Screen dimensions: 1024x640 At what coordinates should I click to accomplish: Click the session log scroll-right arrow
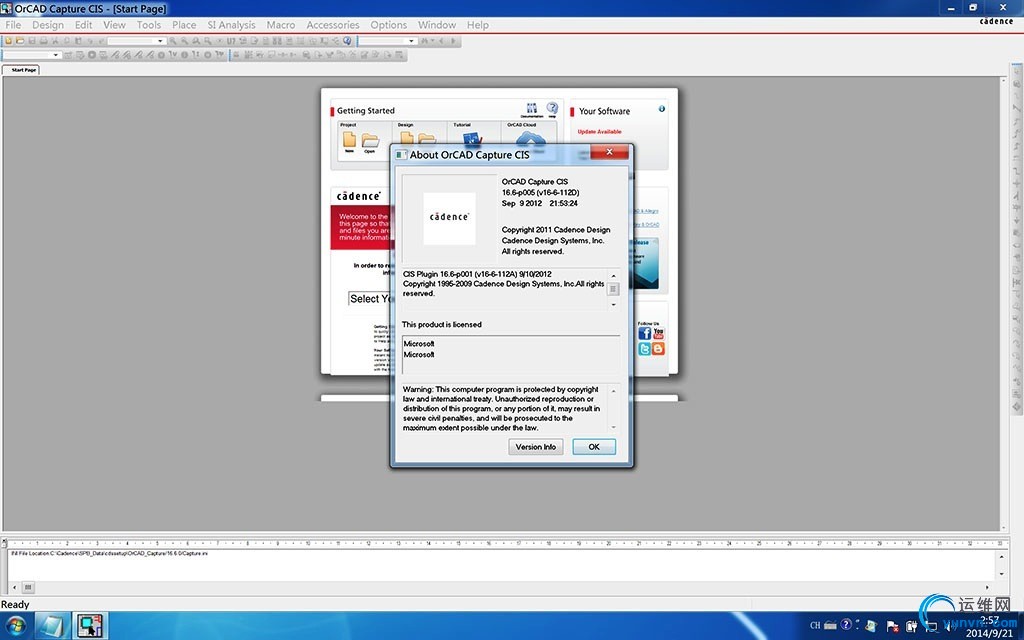point(987,587)
